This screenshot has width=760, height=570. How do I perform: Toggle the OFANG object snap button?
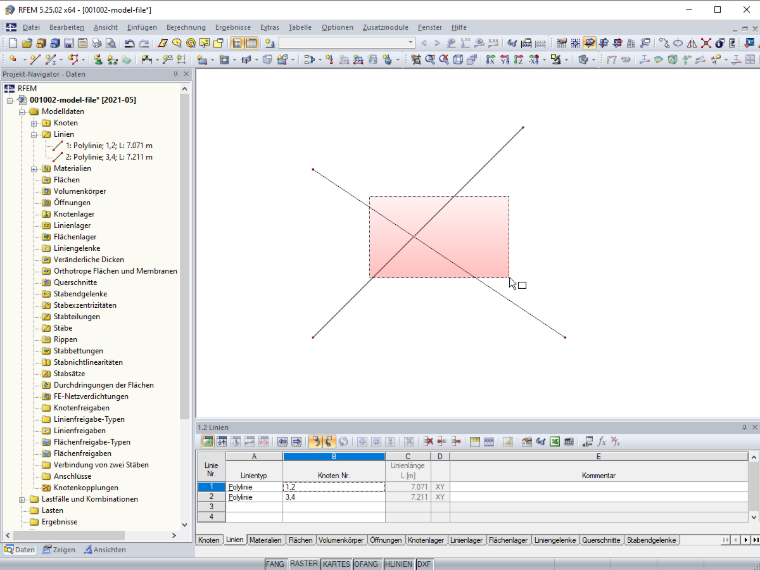pos(366,564)
